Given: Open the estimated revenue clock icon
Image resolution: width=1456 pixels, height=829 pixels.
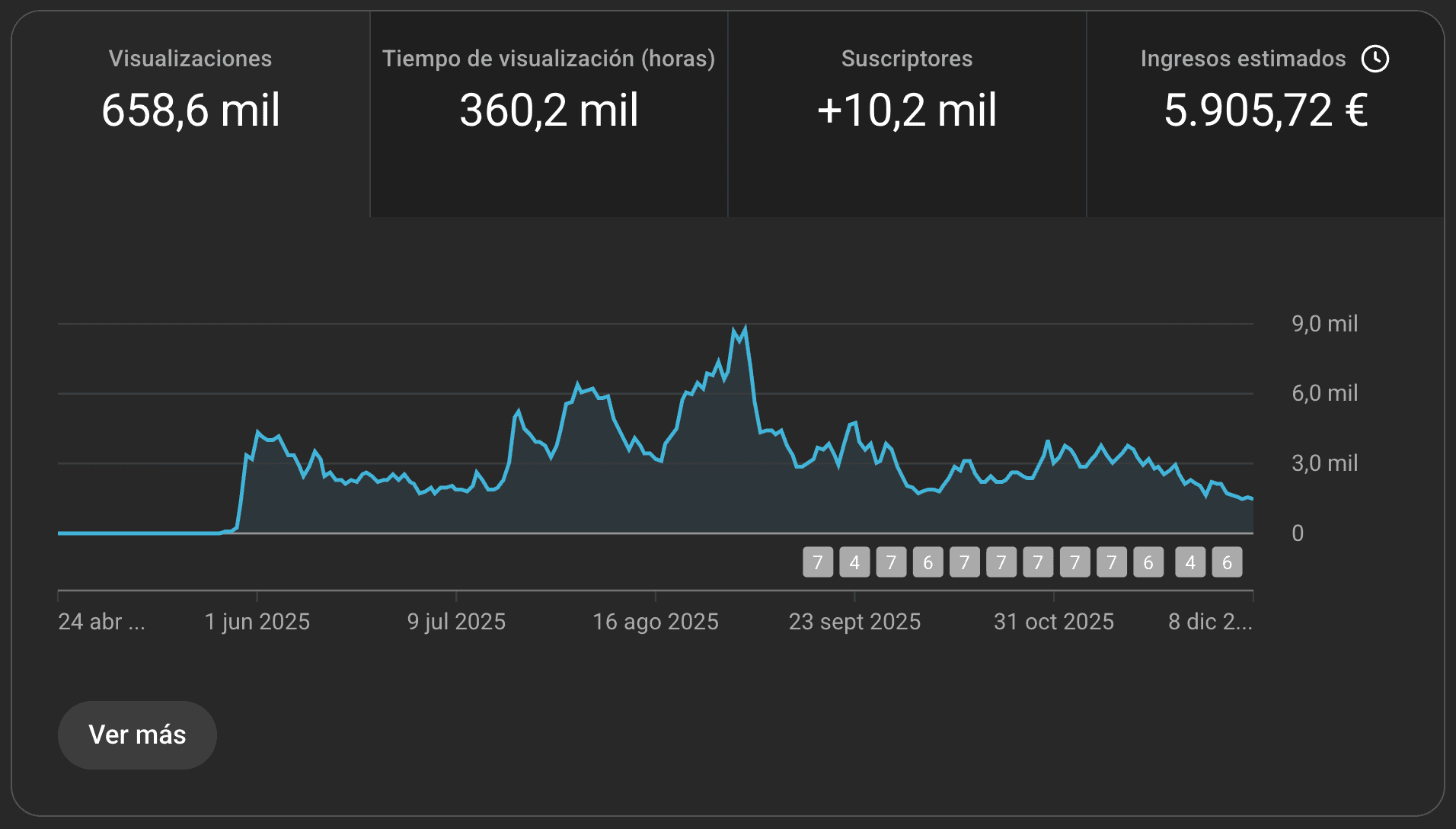Looking at the screenshot, I should tap(1375, 59).
